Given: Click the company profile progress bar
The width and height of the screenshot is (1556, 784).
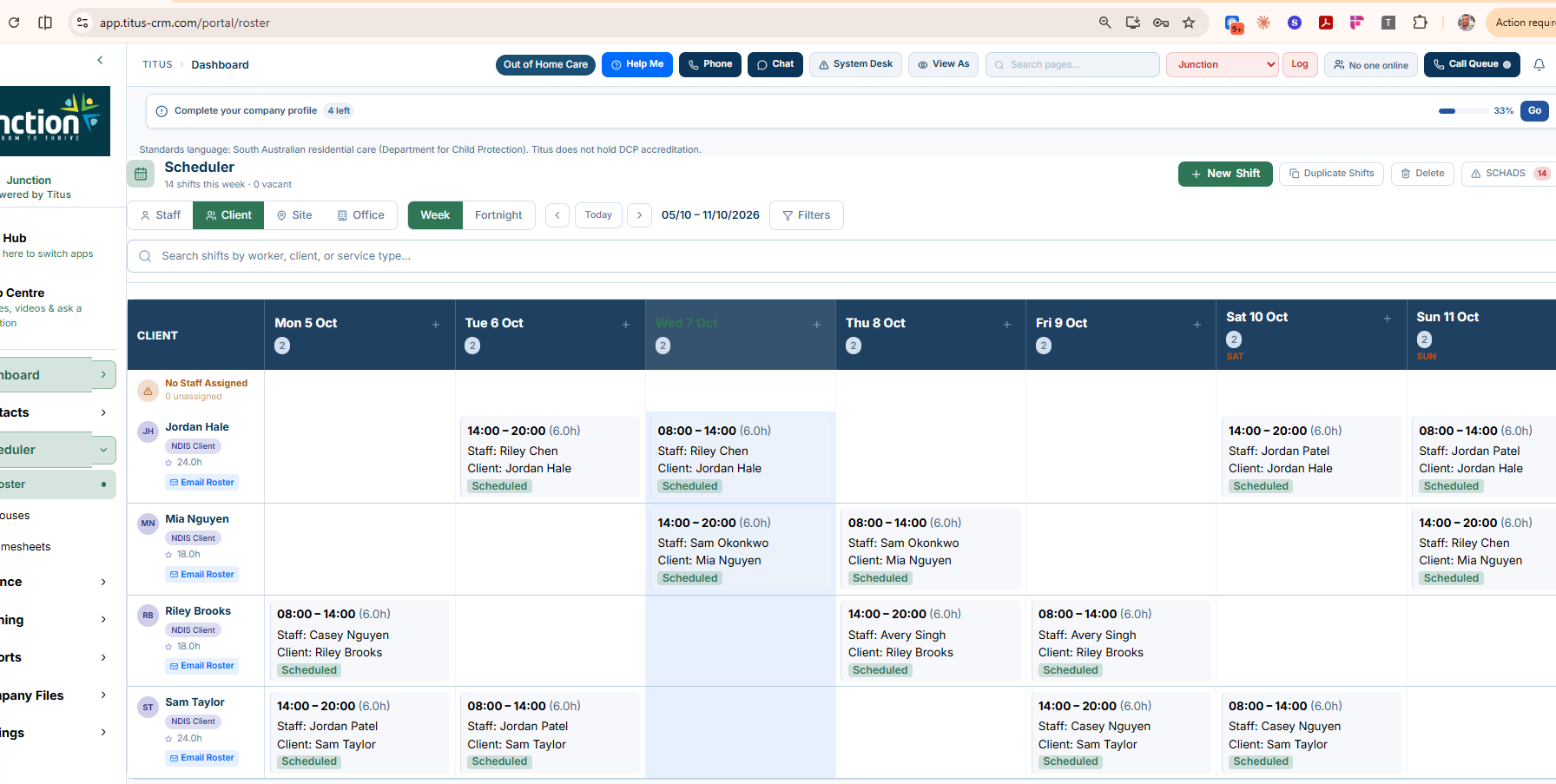Looking at the screenshot, I should pos(1462,111).
